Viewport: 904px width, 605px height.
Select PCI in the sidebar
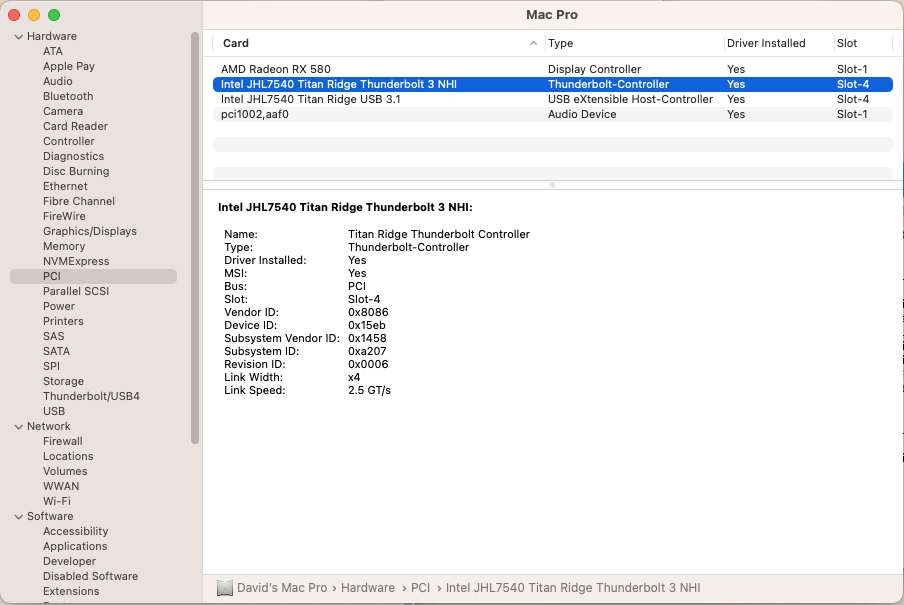[x=93, y=276]
